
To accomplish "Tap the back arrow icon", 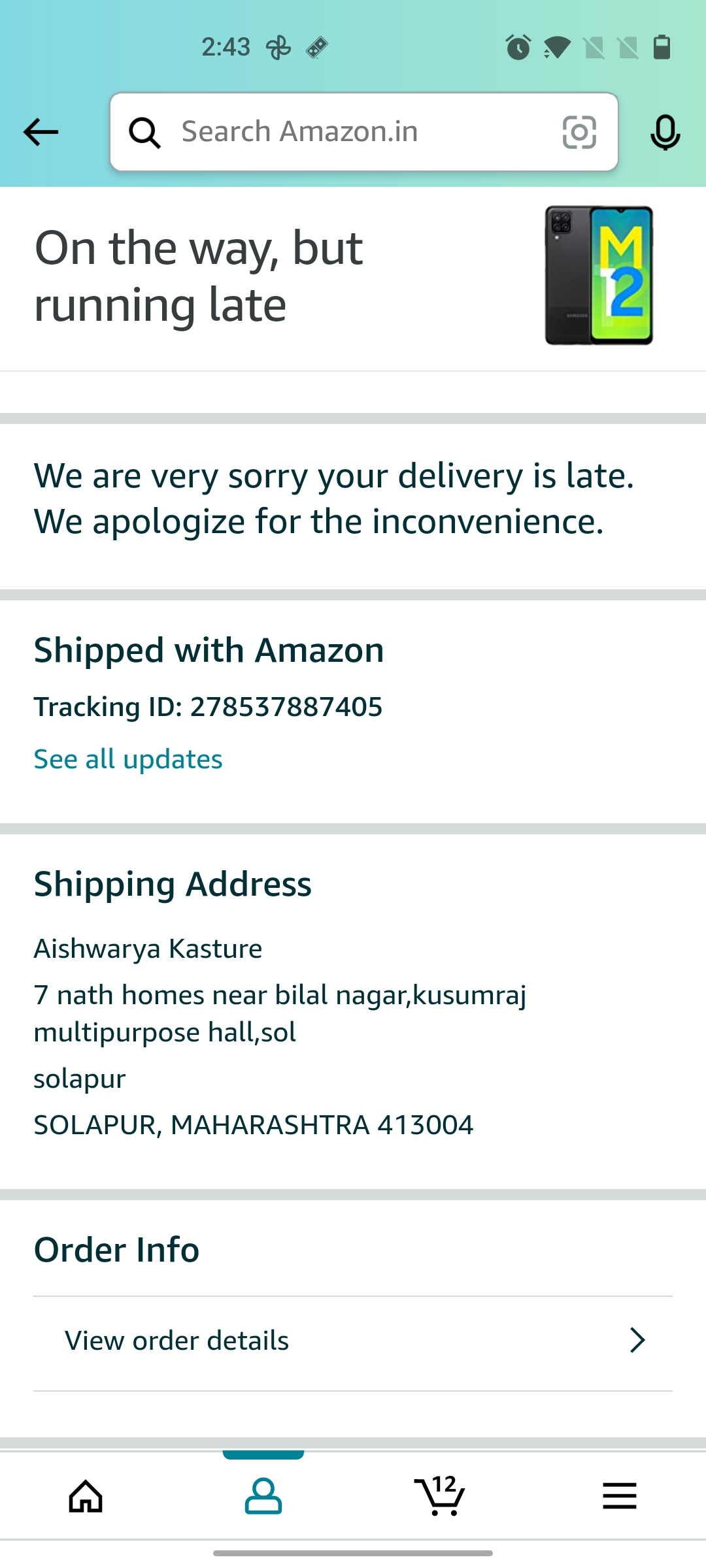I will coord(41,132).
